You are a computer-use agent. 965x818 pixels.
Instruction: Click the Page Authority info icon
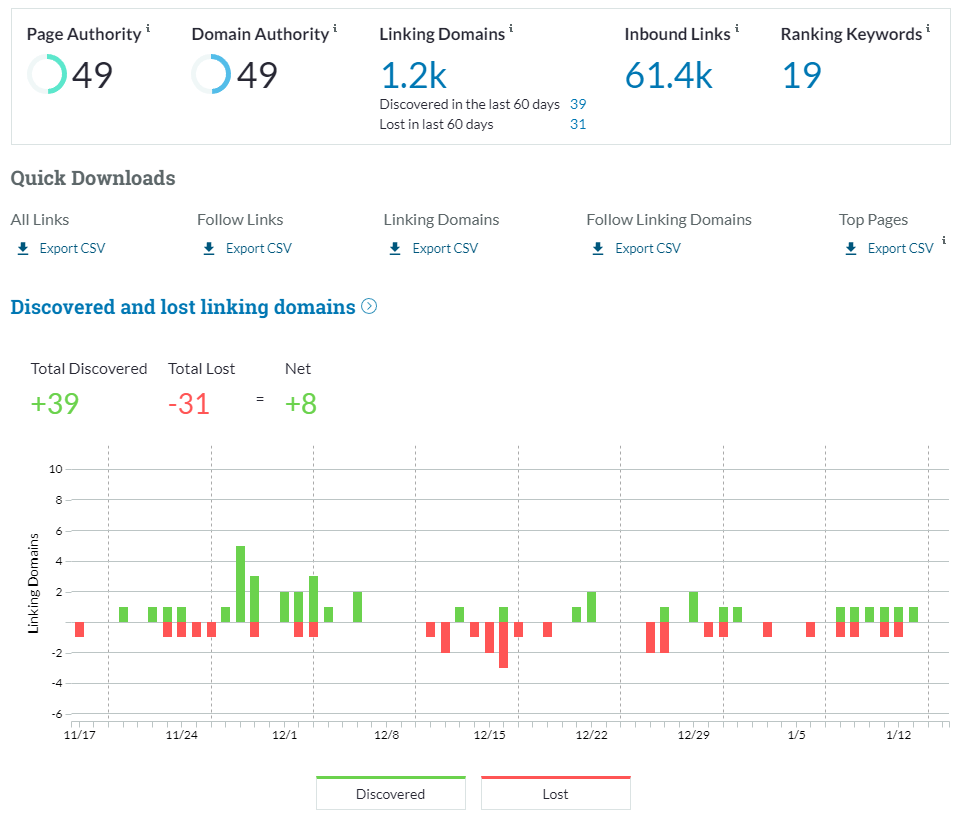[x=148, y=29]
